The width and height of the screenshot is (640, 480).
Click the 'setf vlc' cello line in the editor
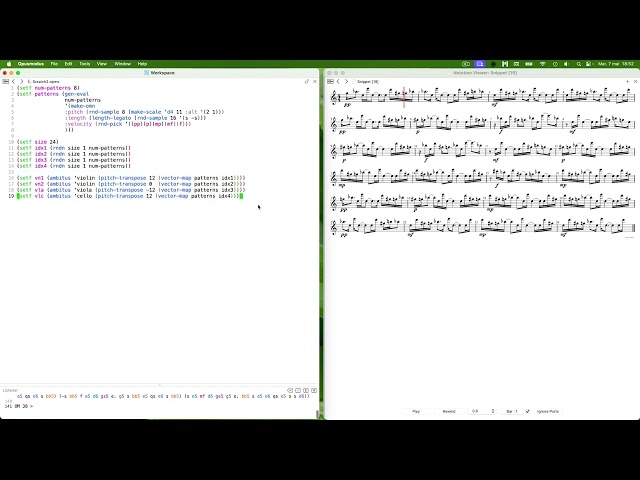tap(130, 196)
